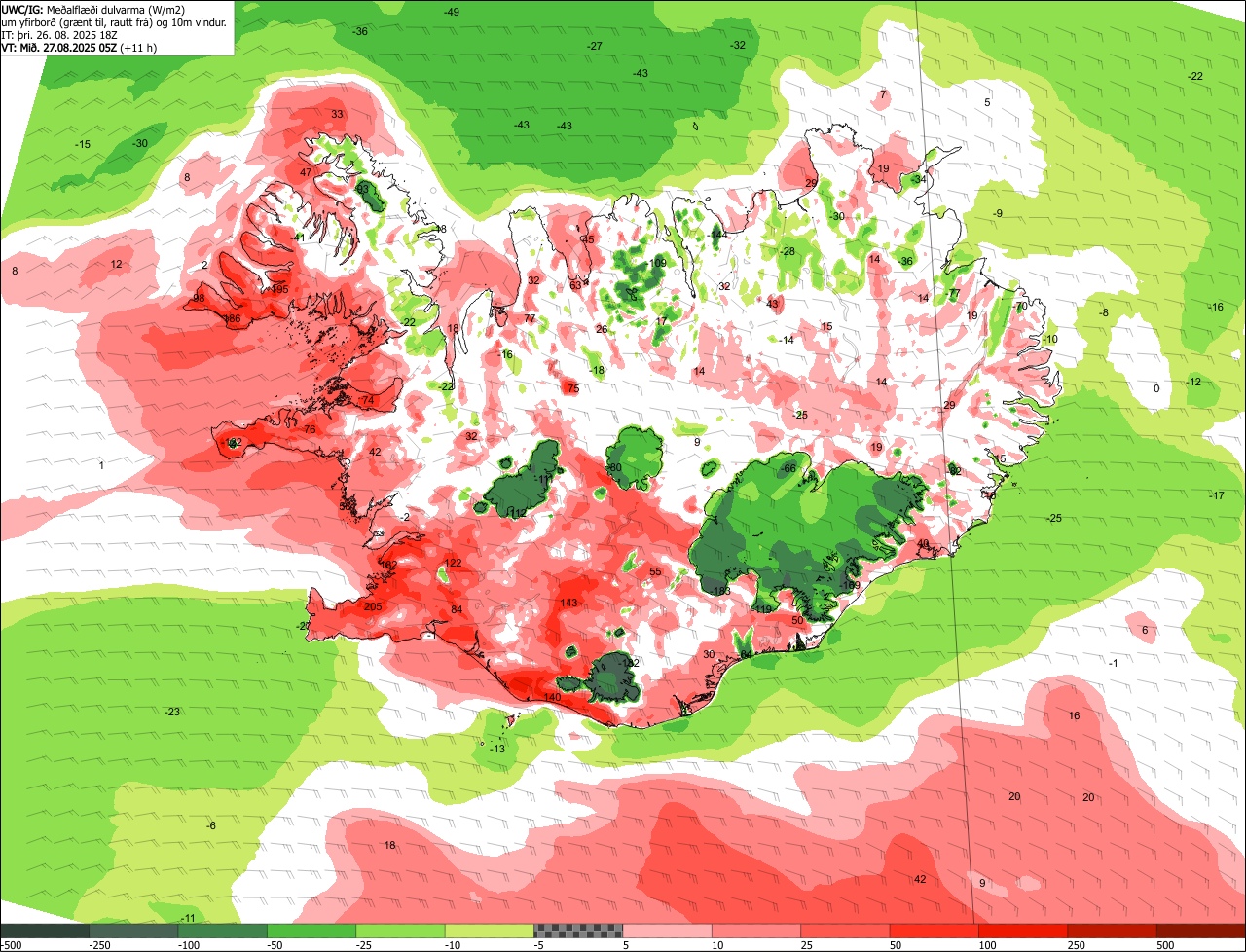Viewport: 1246px width, 952px height.
Task: Click the legend swatch between 25 and 50
Action: click(845, 931)
